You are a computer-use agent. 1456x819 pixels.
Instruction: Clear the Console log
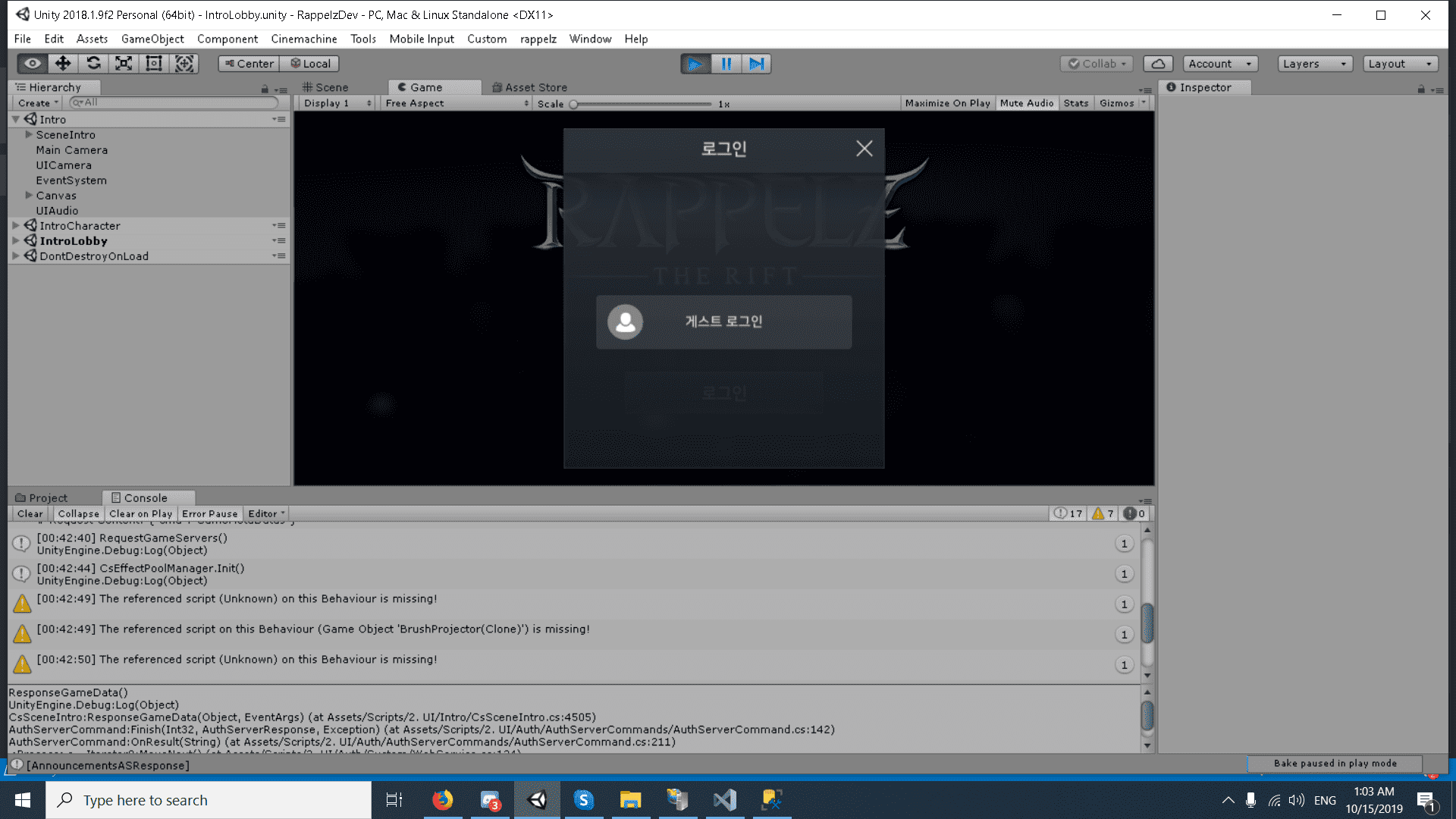point(30,513)
